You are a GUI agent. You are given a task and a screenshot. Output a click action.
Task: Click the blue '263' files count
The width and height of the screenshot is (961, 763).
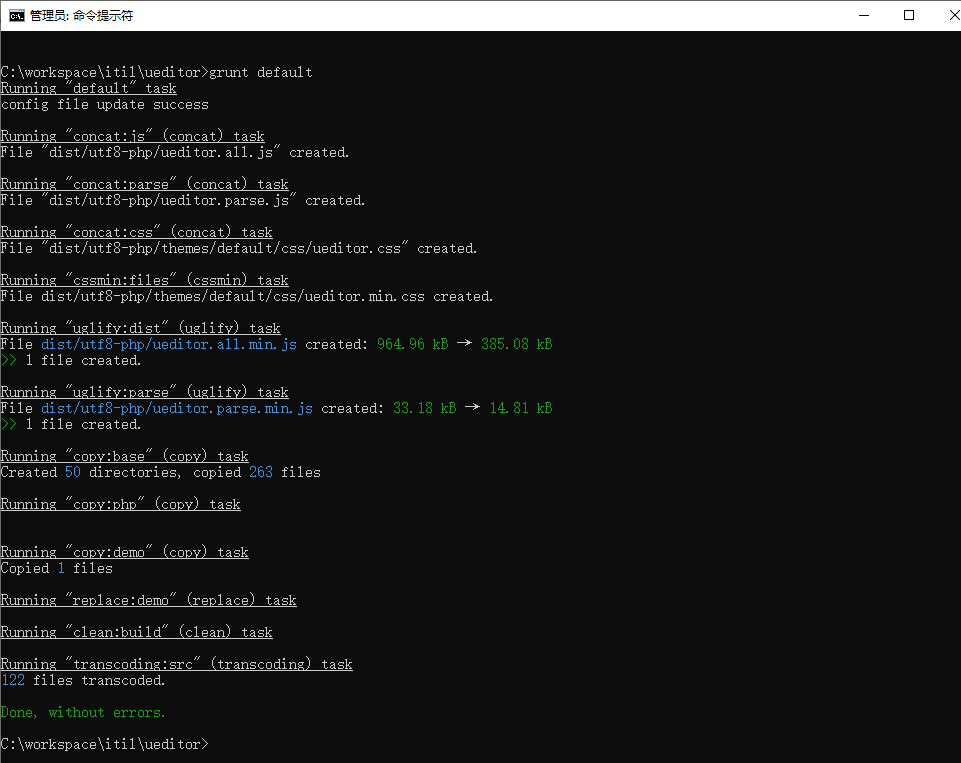pyautogui.click(x=261, y=472)
